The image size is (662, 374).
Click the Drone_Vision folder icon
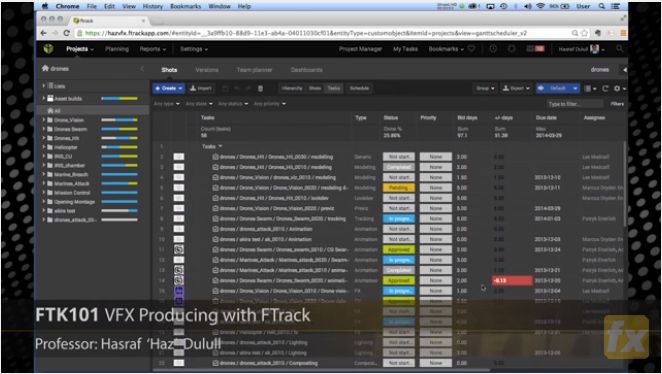pyautogui.click(x=50, y=120)
